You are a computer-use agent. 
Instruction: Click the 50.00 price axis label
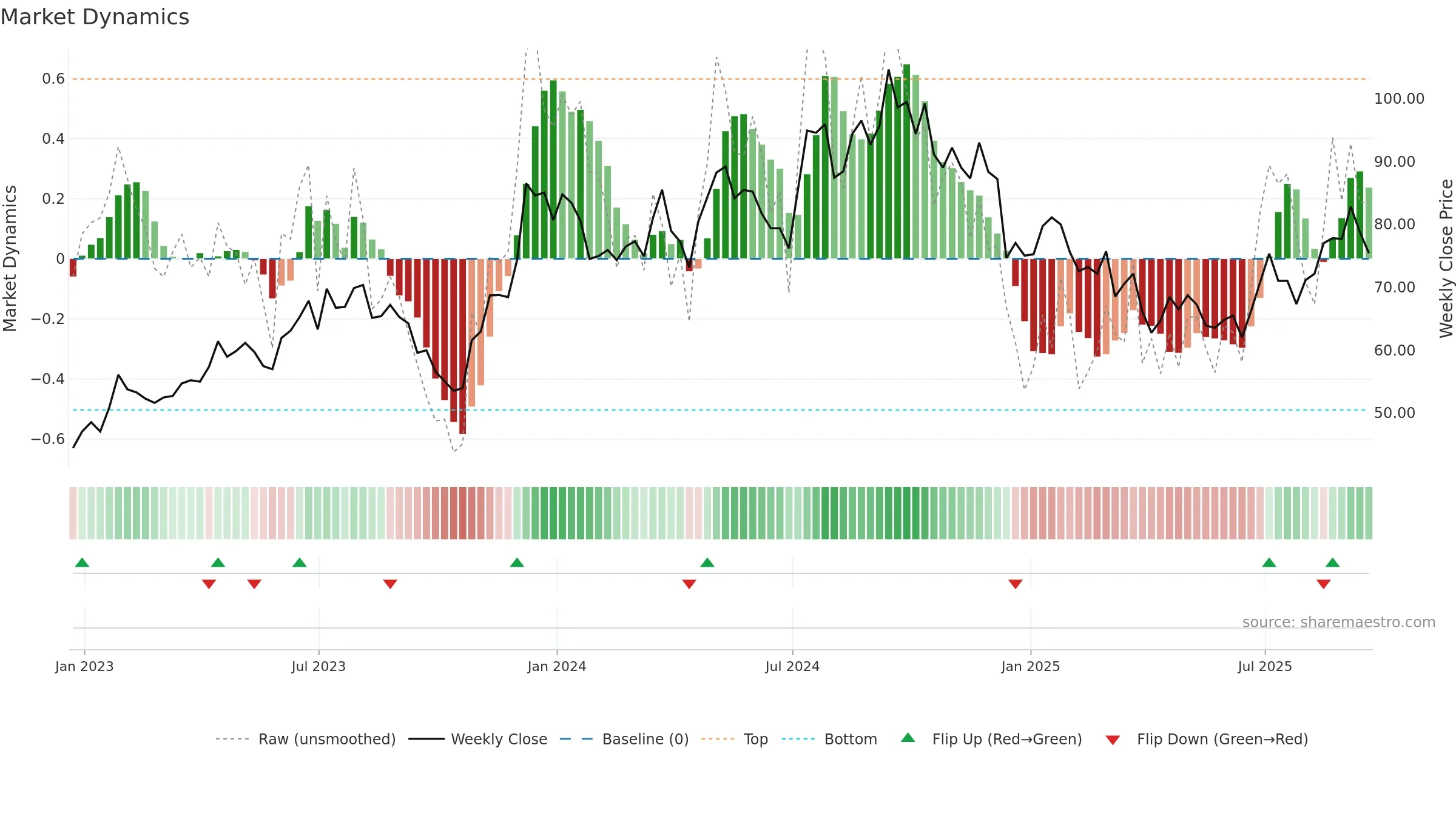(1395, 413)
